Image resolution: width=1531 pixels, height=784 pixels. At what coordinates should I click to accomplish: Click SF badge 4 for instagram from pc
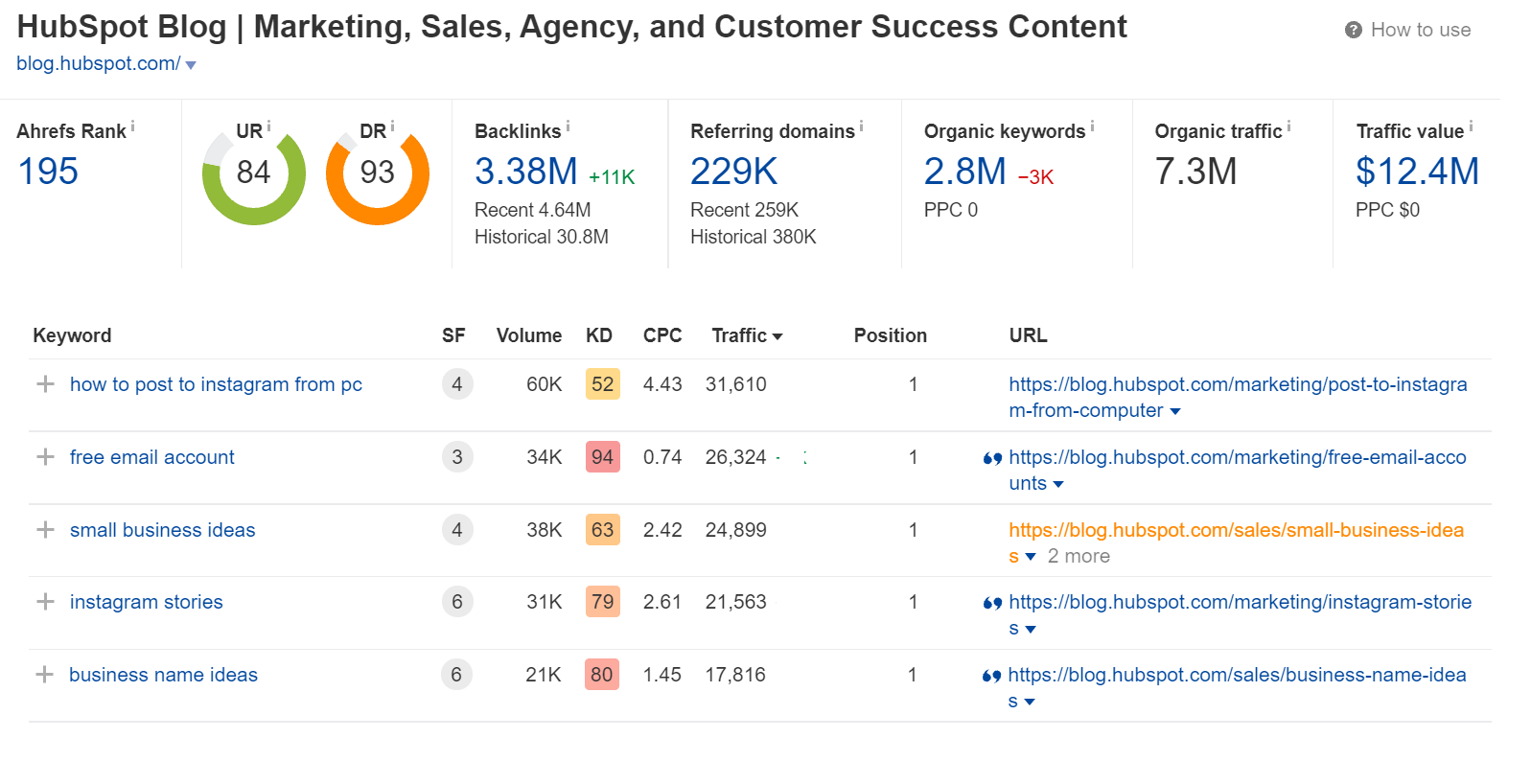[x=457, y=384]
